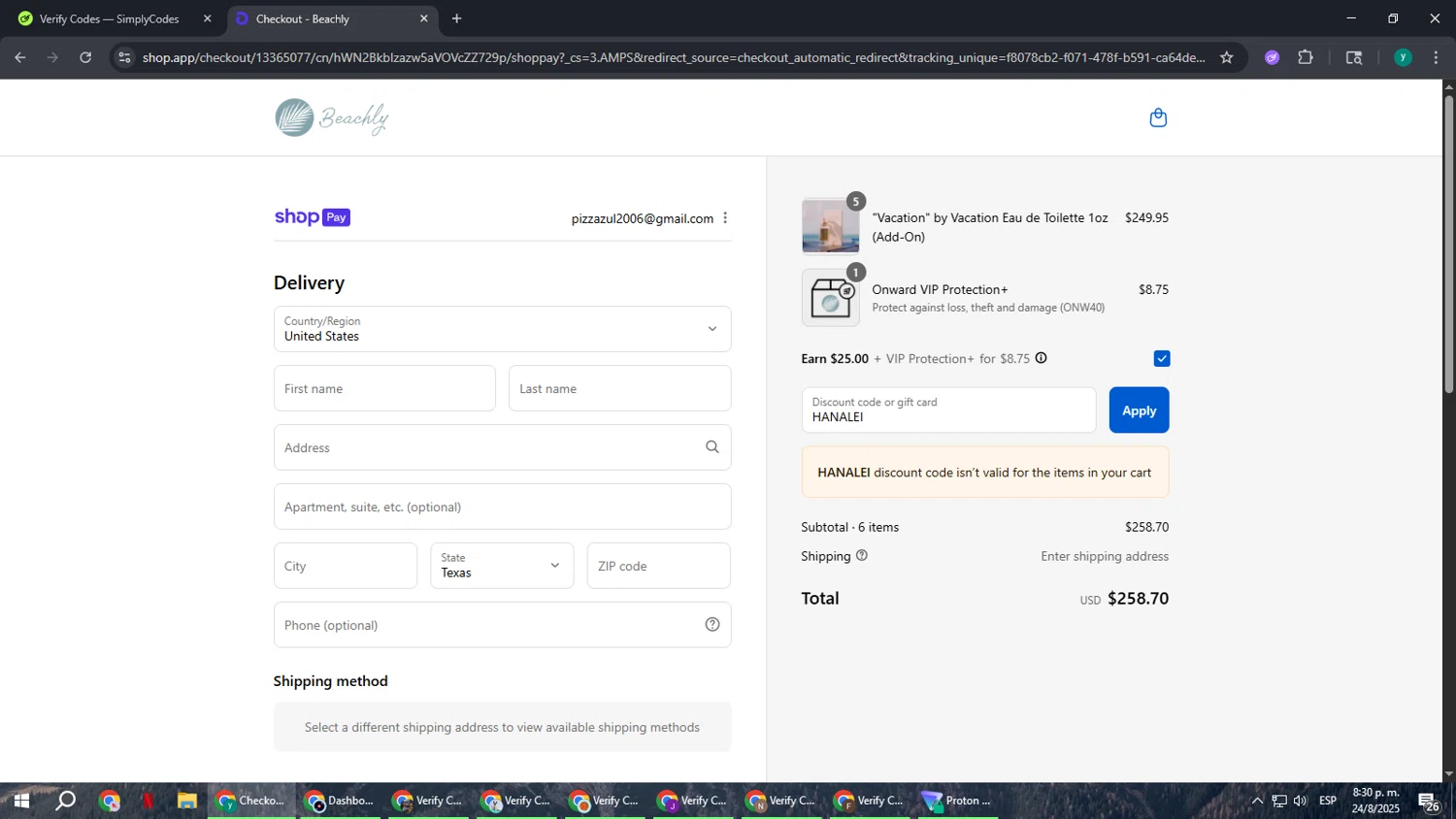Image resolution: width=1456 pixels, height=819 pixels.
Task: Click into the Last name field
Action: pos(620,388)
